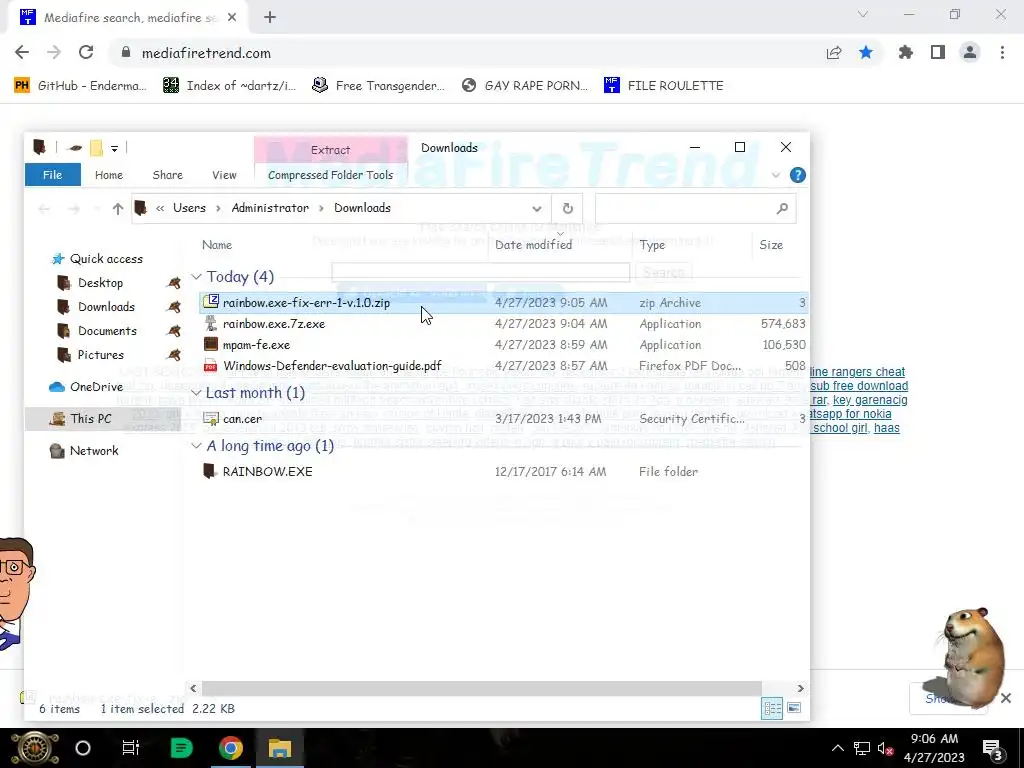Select the RAINBOW.EXE folder
Image resolution: width=1024 pixels, height=768 pixels.
point(504,472)
